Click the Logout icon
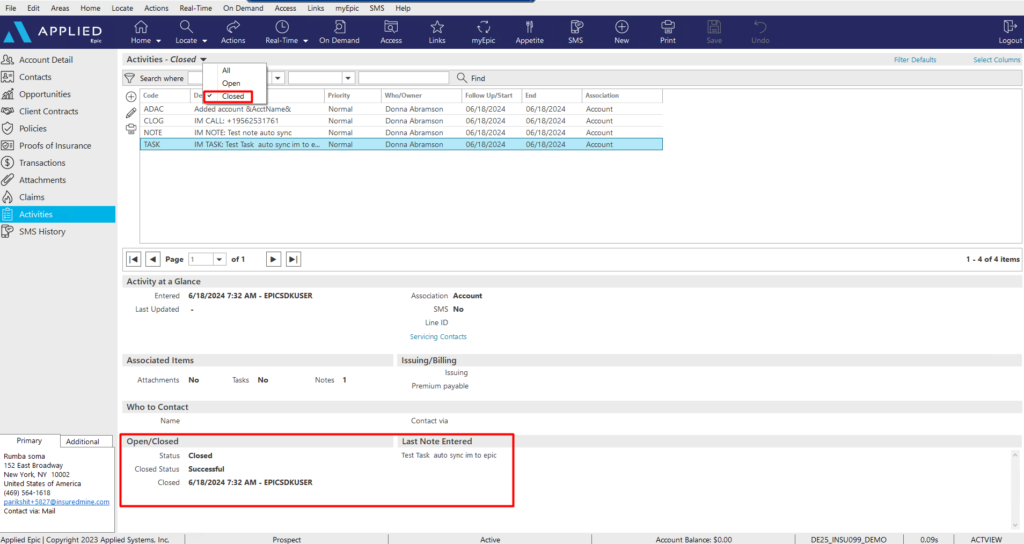Viewport: 1024px width, 544px height. [x=1010, y=27]
